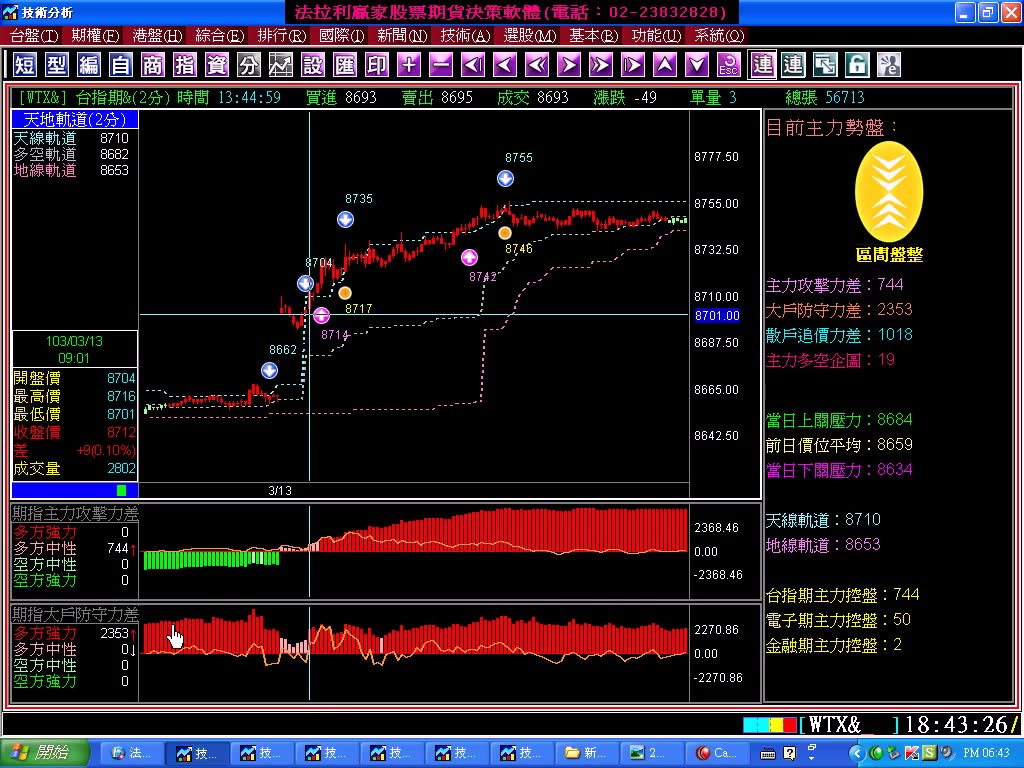The image size is (1024, 768).
Task: Click the browser person toolbar icon
Action: click(889, 65)
